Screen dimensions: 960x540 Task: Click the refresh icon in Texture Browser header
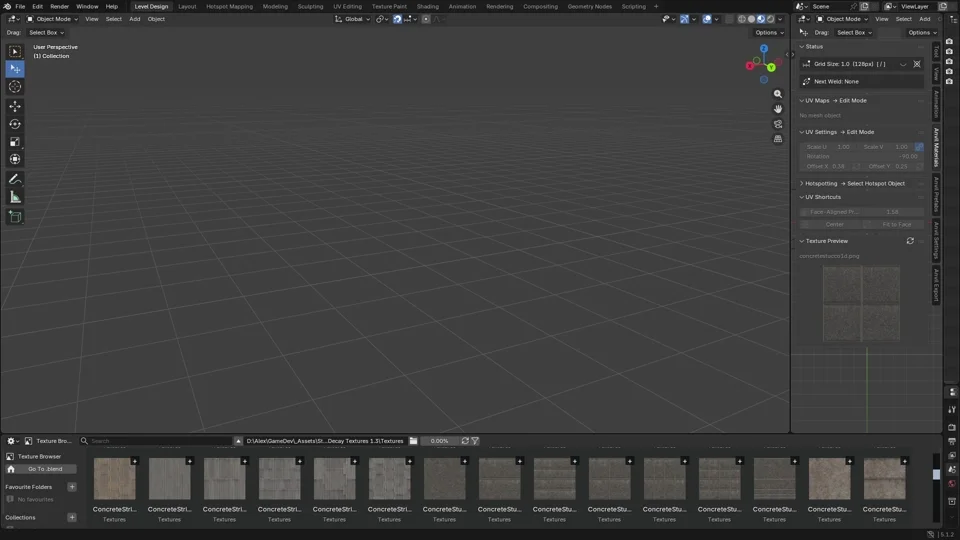(465, 441)
